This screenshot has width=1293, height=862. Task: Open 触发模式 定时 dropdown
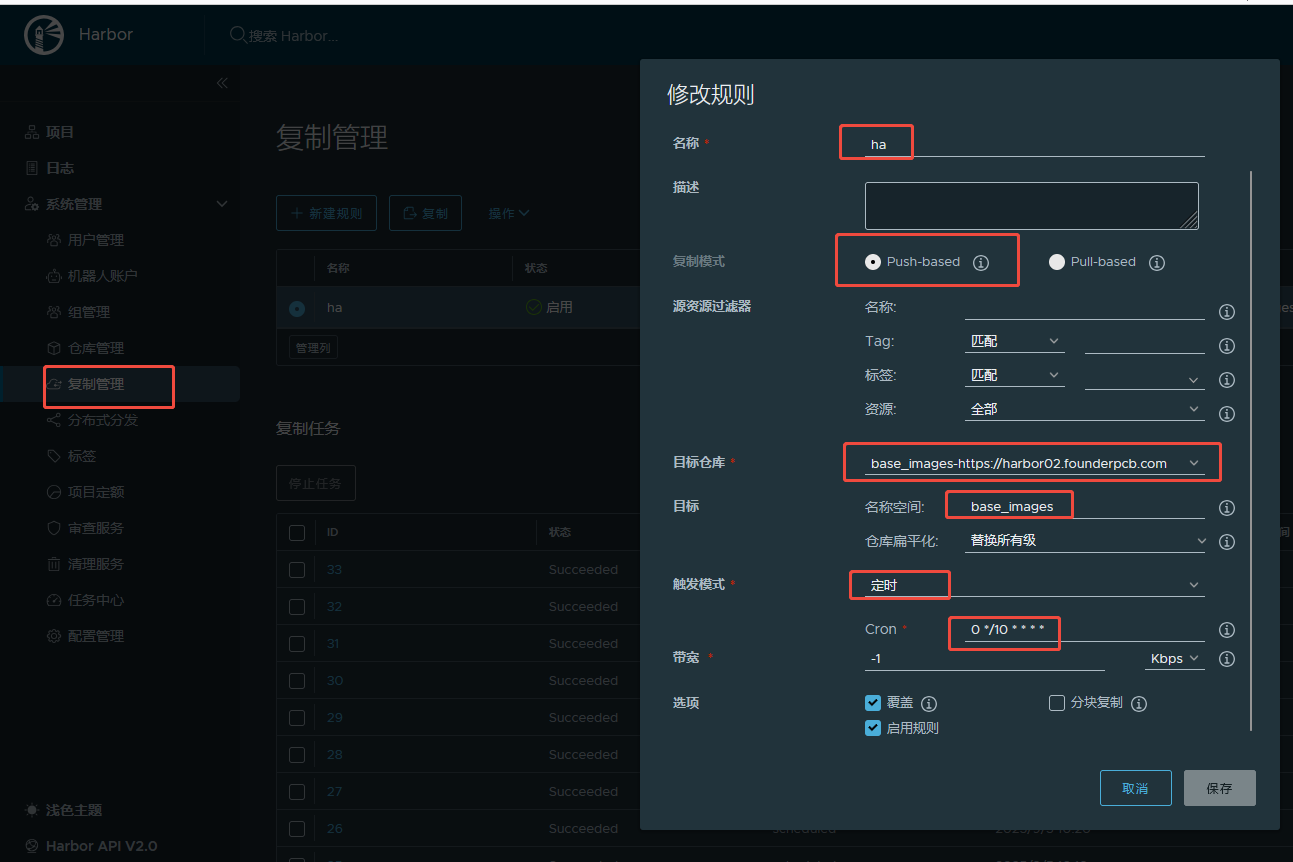(1034, 585)
